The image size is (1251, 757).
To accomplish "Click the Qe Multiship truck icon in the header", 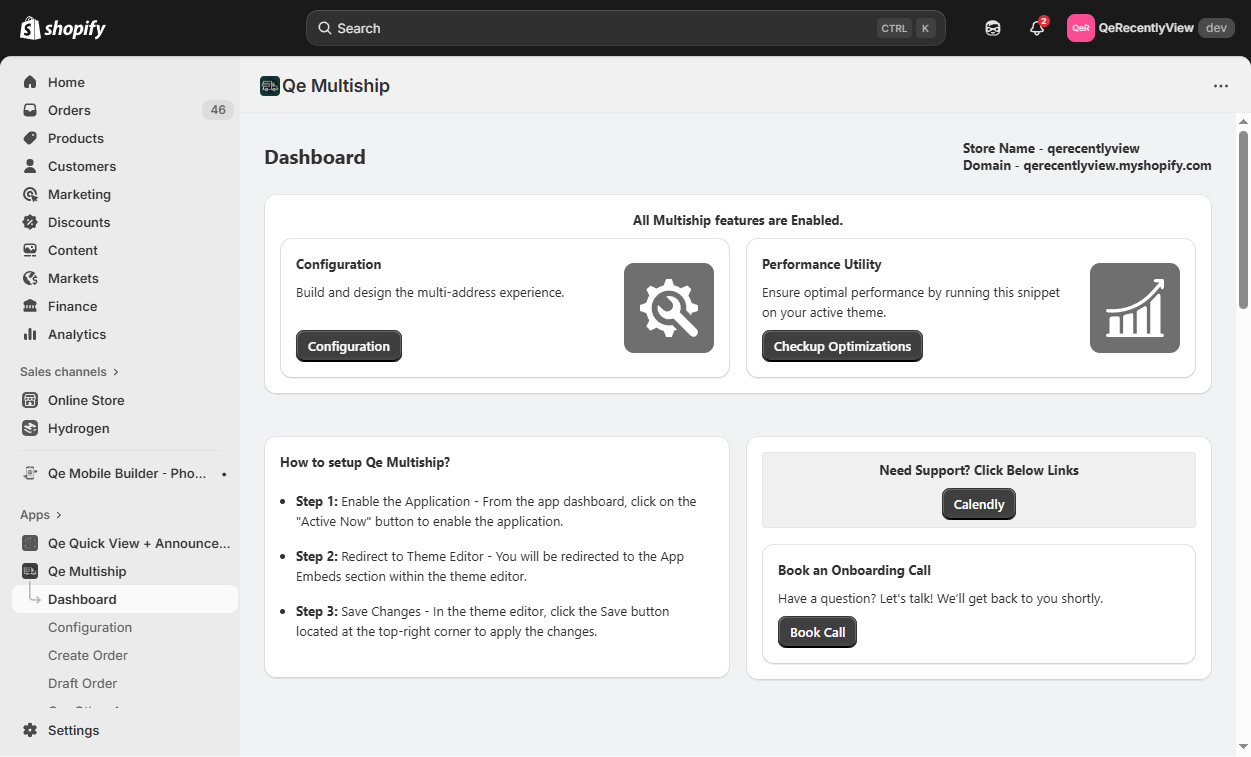I will [x=270, y=86].
